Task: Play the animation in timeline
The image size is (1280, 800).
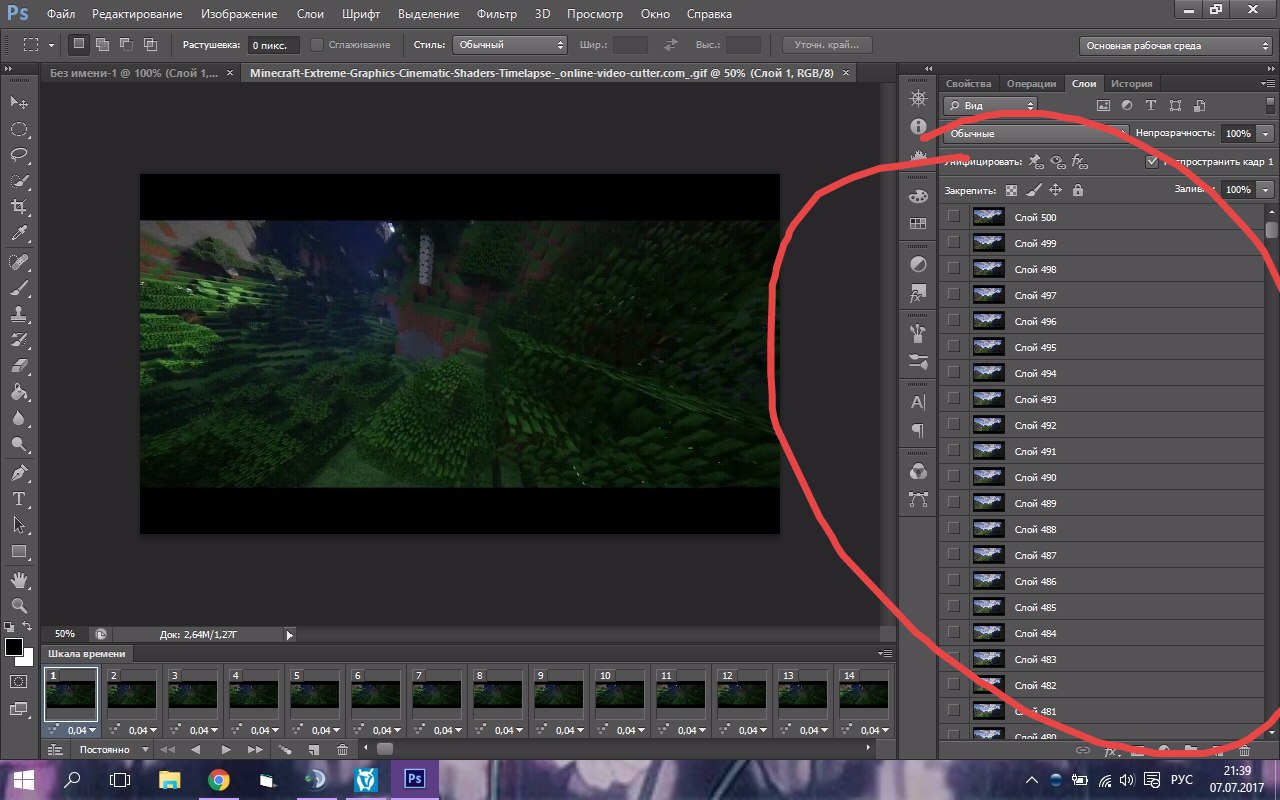Action: [x=226, y=749]
